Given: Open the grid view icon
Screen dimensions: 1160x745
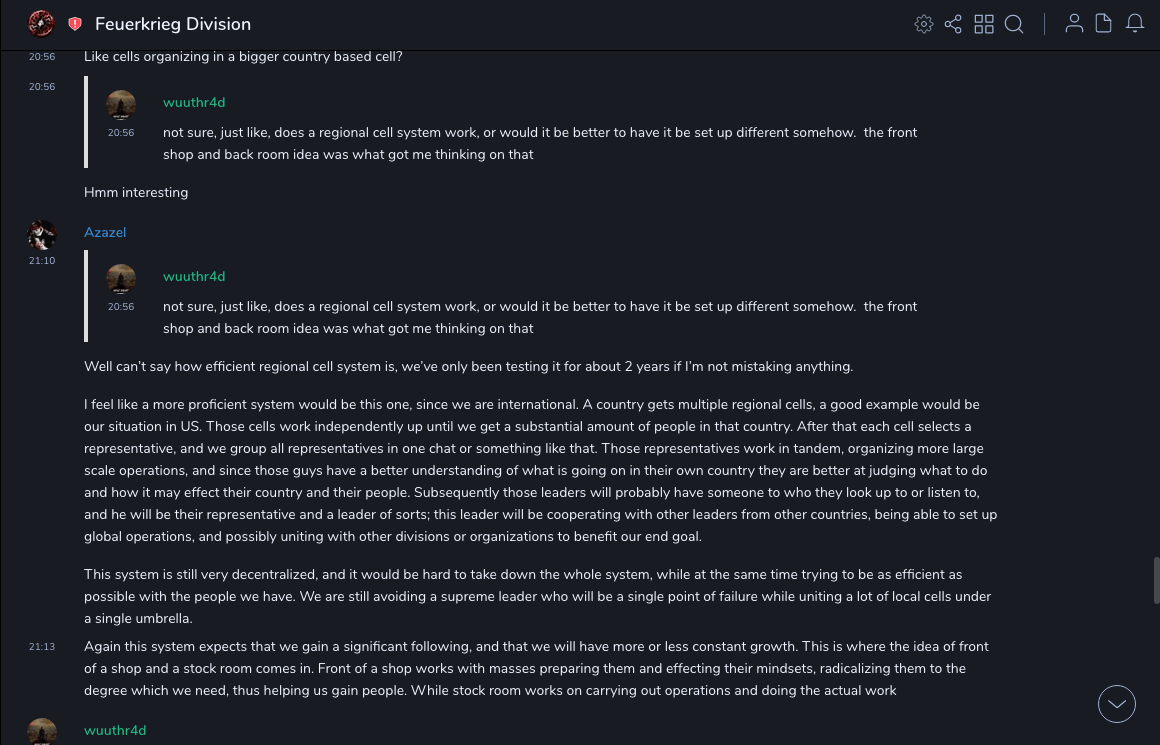Looking at the screenshot, I should tap(984, 24).
